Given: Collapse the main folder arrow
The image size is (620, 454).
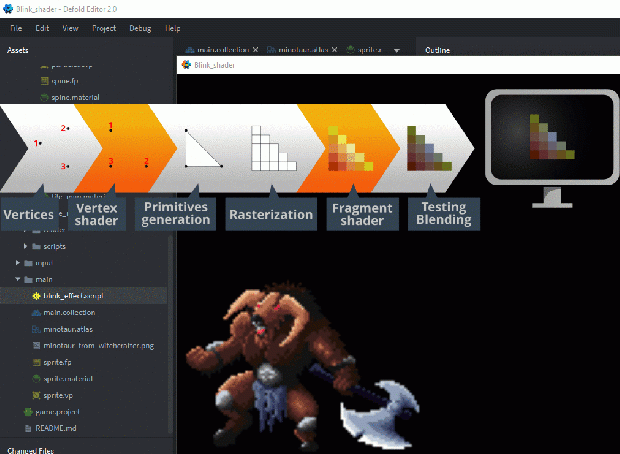Looking at the screenshot, I should click(x=18, y=279).
